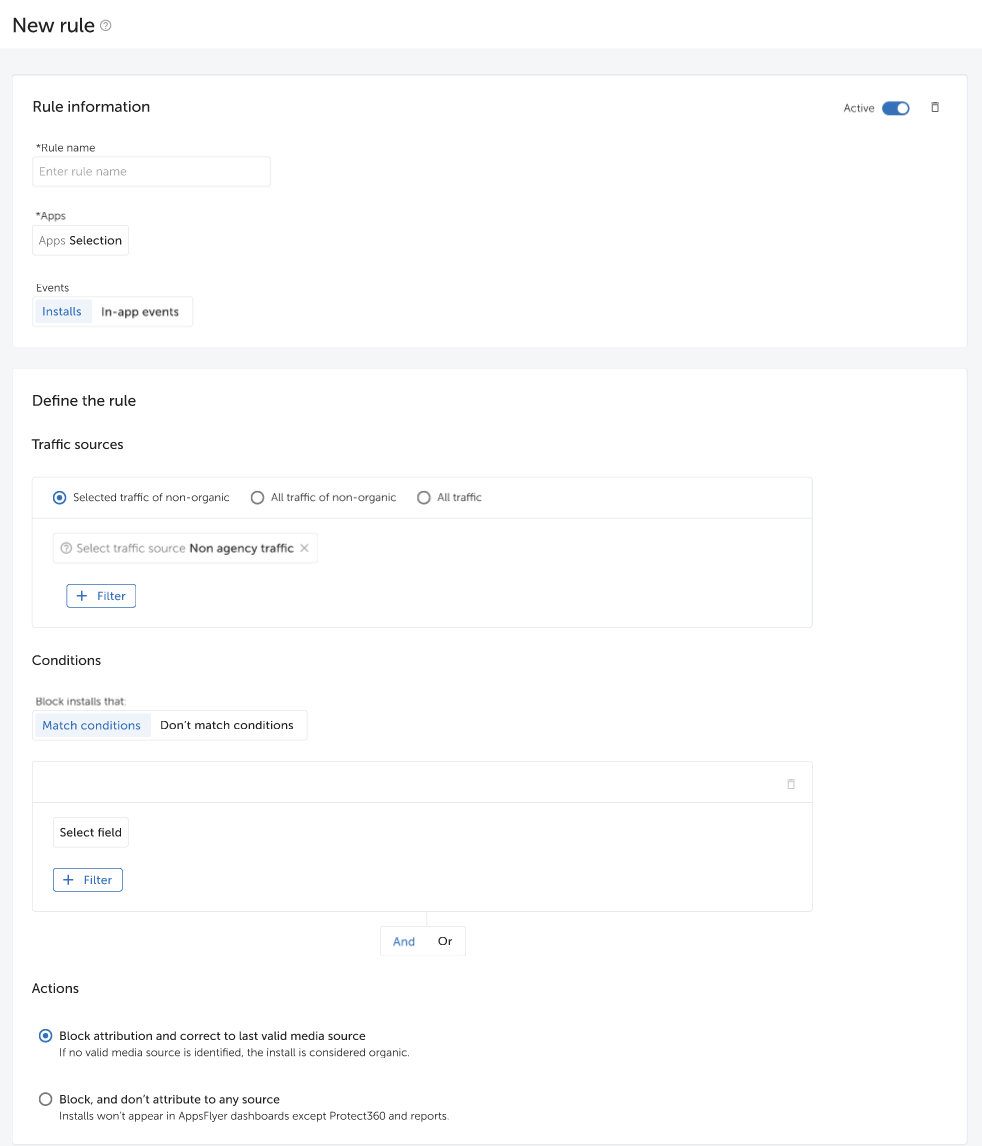The width and height of the screenshot is (982, 1146).
Task: Open the Select field dropdown
Action: pyautogui.click(x=90, y=831)
